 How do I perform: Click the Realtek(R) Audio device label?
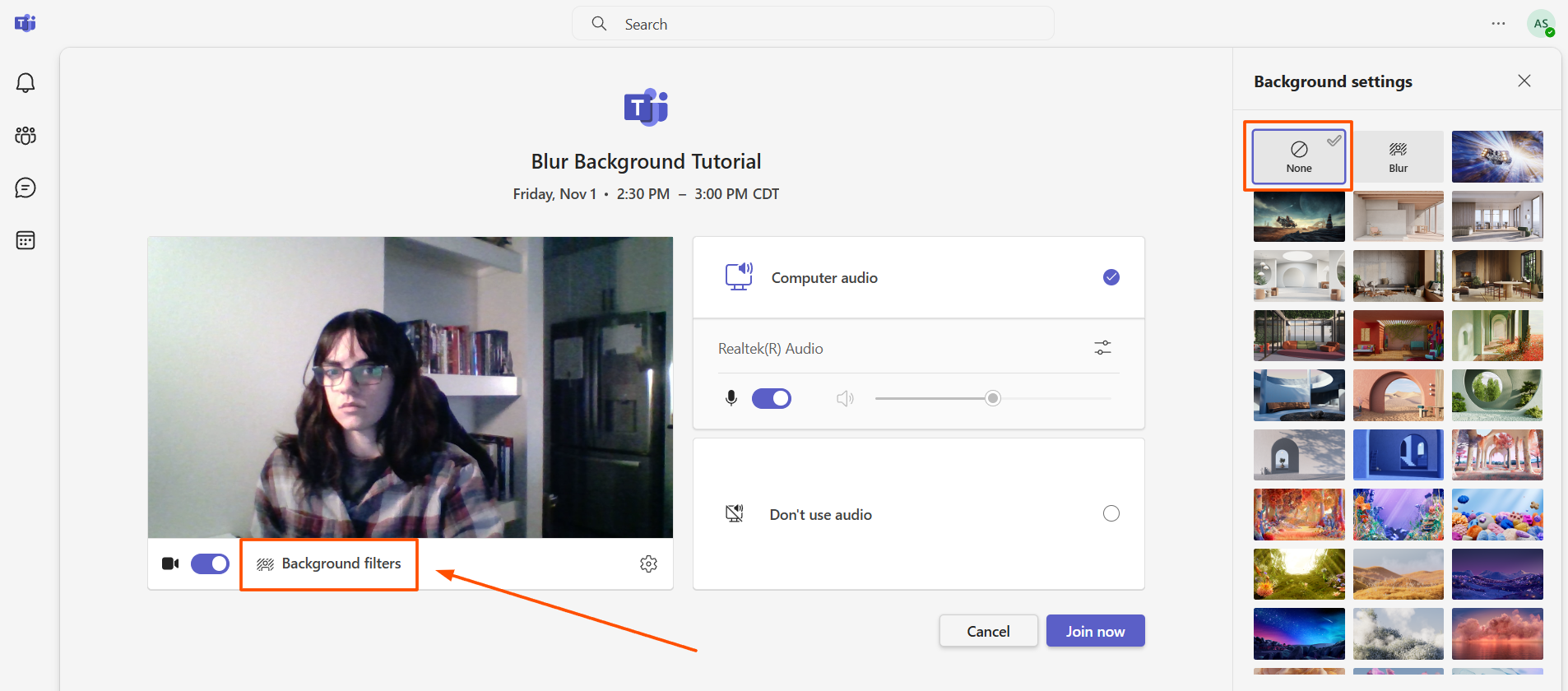tap(770, 349)
